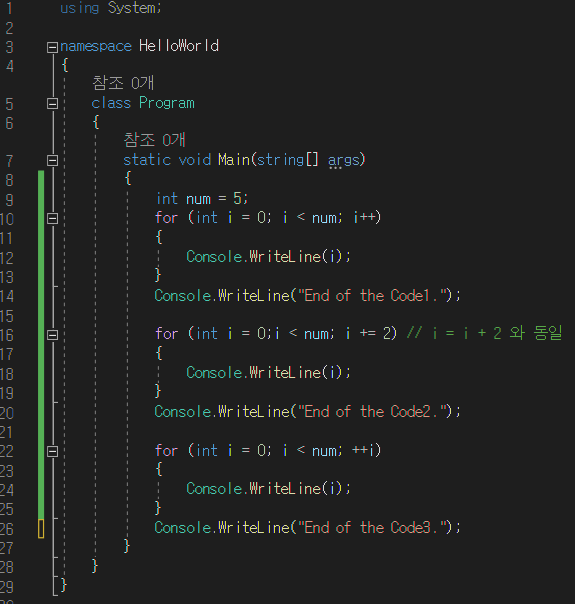Click the "End of the Code1." string
Viewport: 575px width, 604px height.
click(371, 296)
